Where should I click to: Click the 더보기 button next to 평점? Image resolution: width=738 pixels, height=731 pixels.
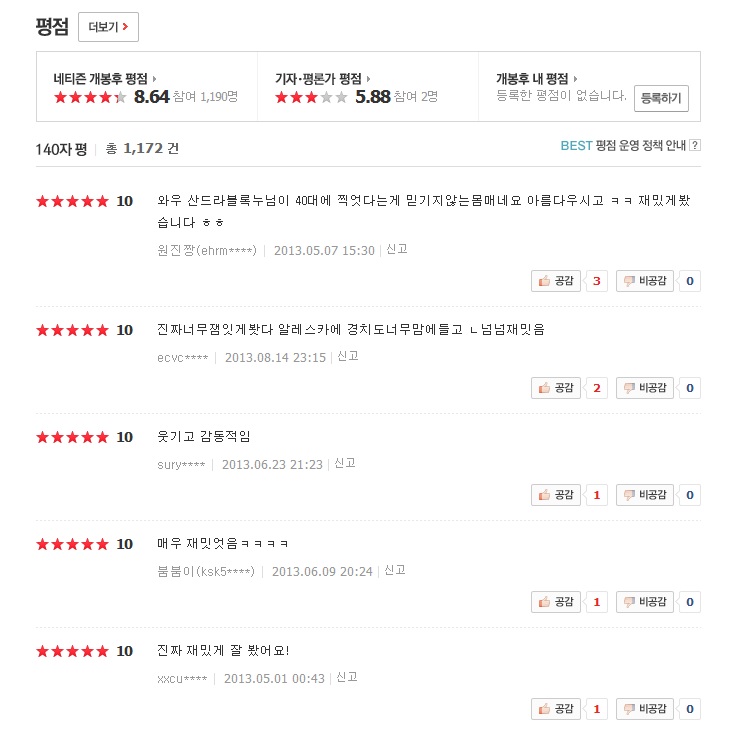(x=108, y=27)
